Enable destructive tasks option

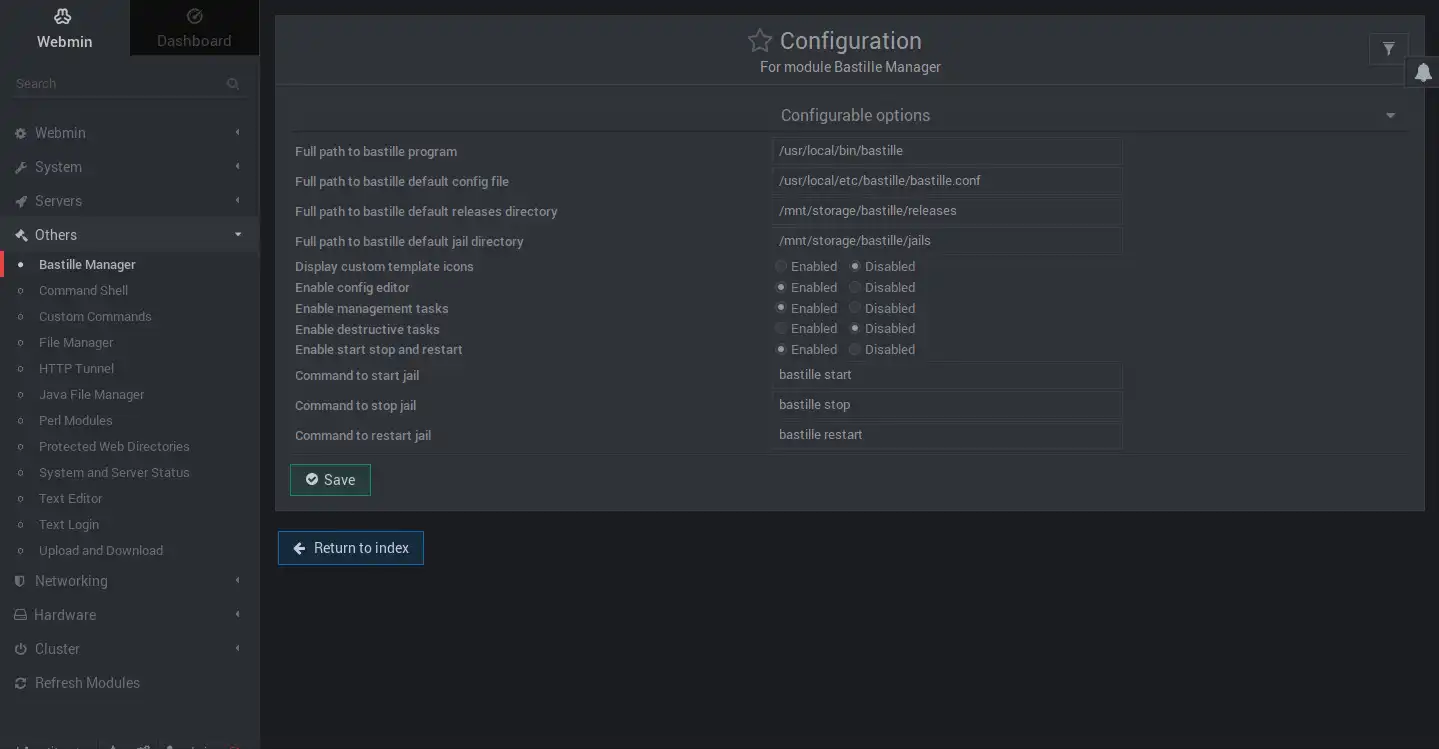781,328
